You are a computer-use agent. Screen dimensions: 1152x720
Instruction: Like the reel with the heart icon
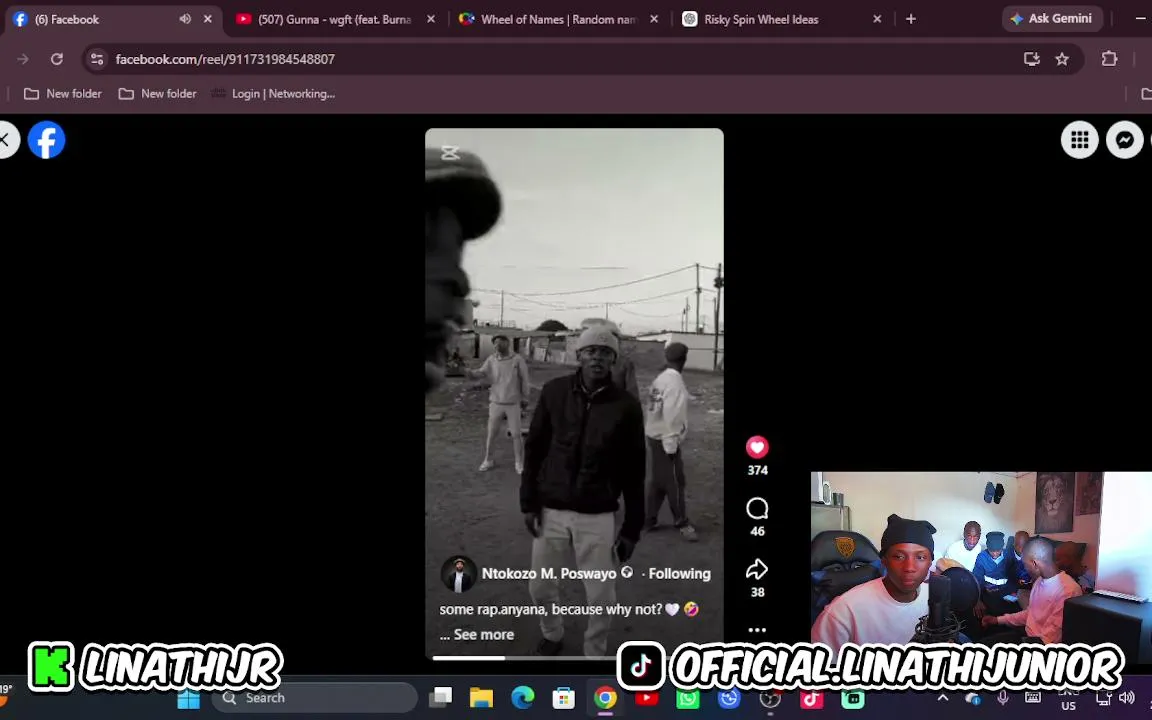click(757, 447)
